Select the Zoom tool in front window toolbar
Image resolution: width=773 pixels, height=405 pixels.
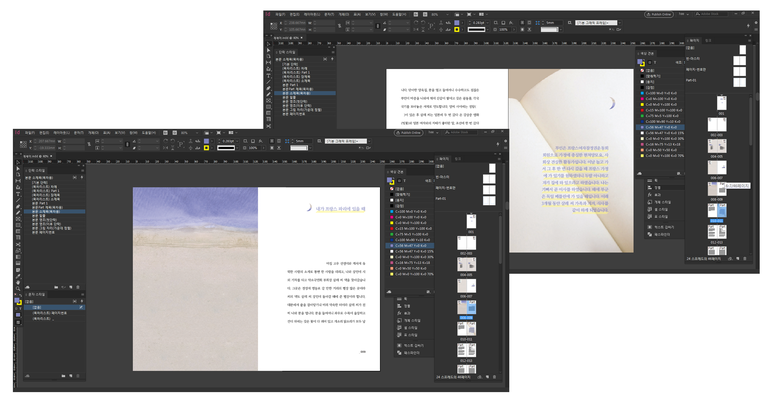point(18,290)
